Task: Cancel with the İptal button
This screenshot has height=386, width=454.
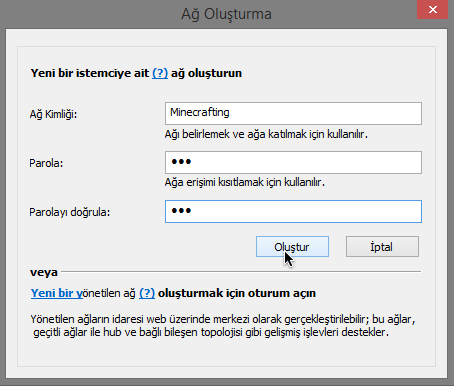Action: coord(382,247)
